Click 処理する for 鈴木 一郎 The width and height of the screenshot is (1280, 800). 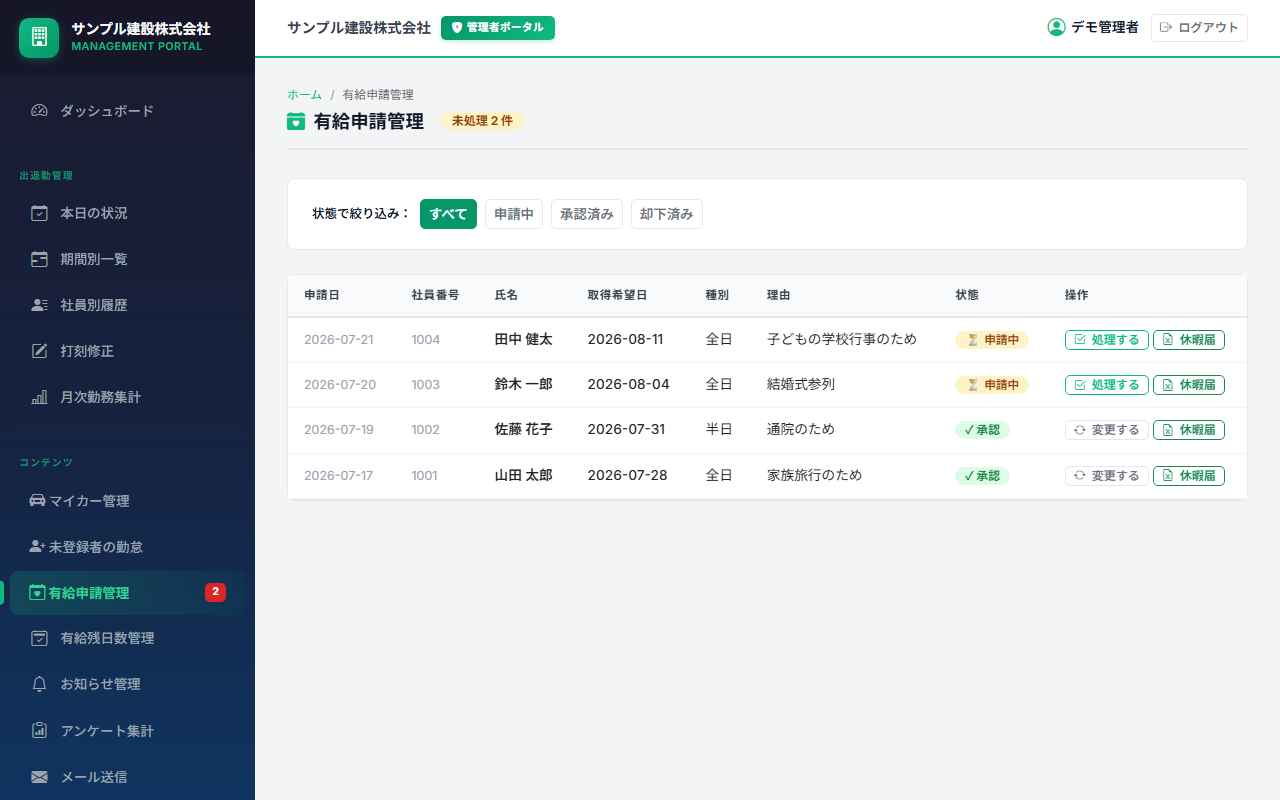[1107, 385]
